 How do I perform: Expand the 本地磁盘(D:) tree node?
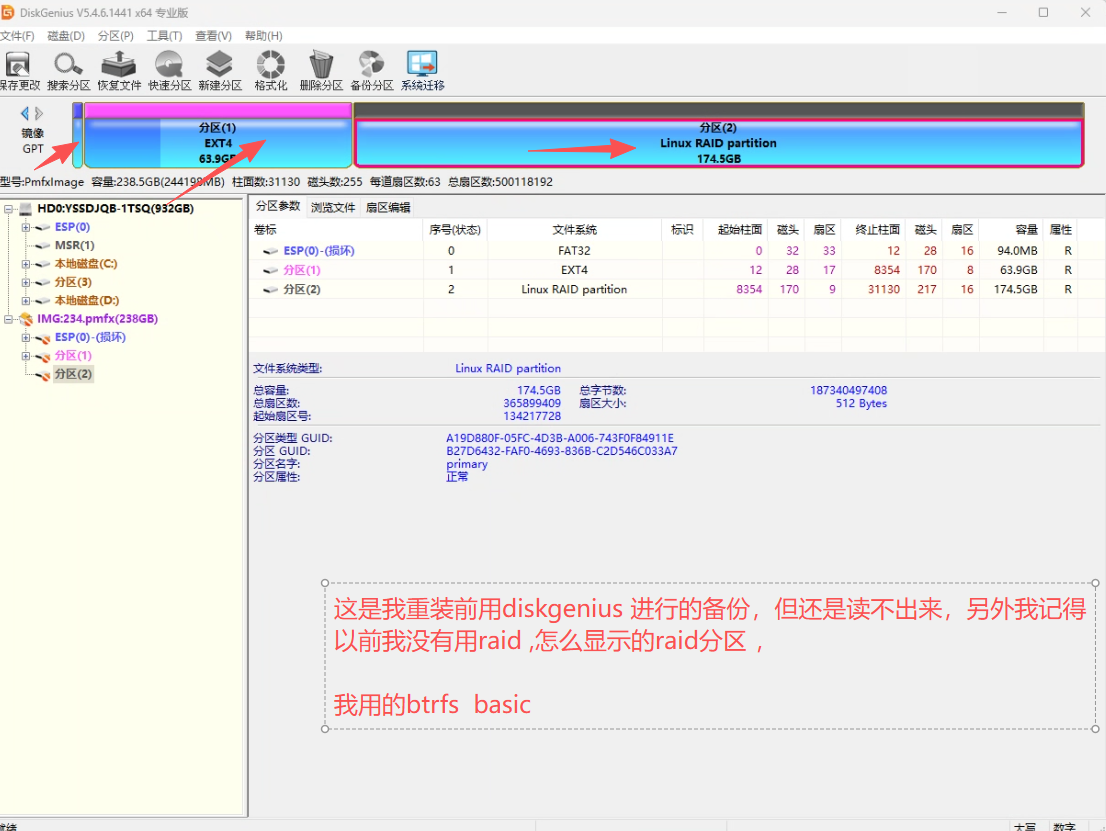pos(25,301)
